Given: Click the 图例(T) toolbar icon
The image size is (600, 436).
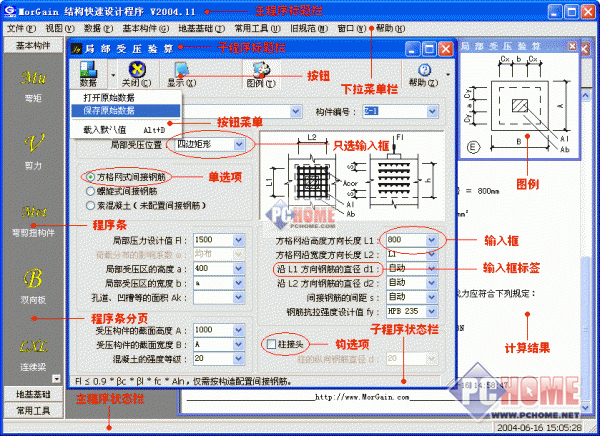Looking at the screenshot, I should point(261,73).
